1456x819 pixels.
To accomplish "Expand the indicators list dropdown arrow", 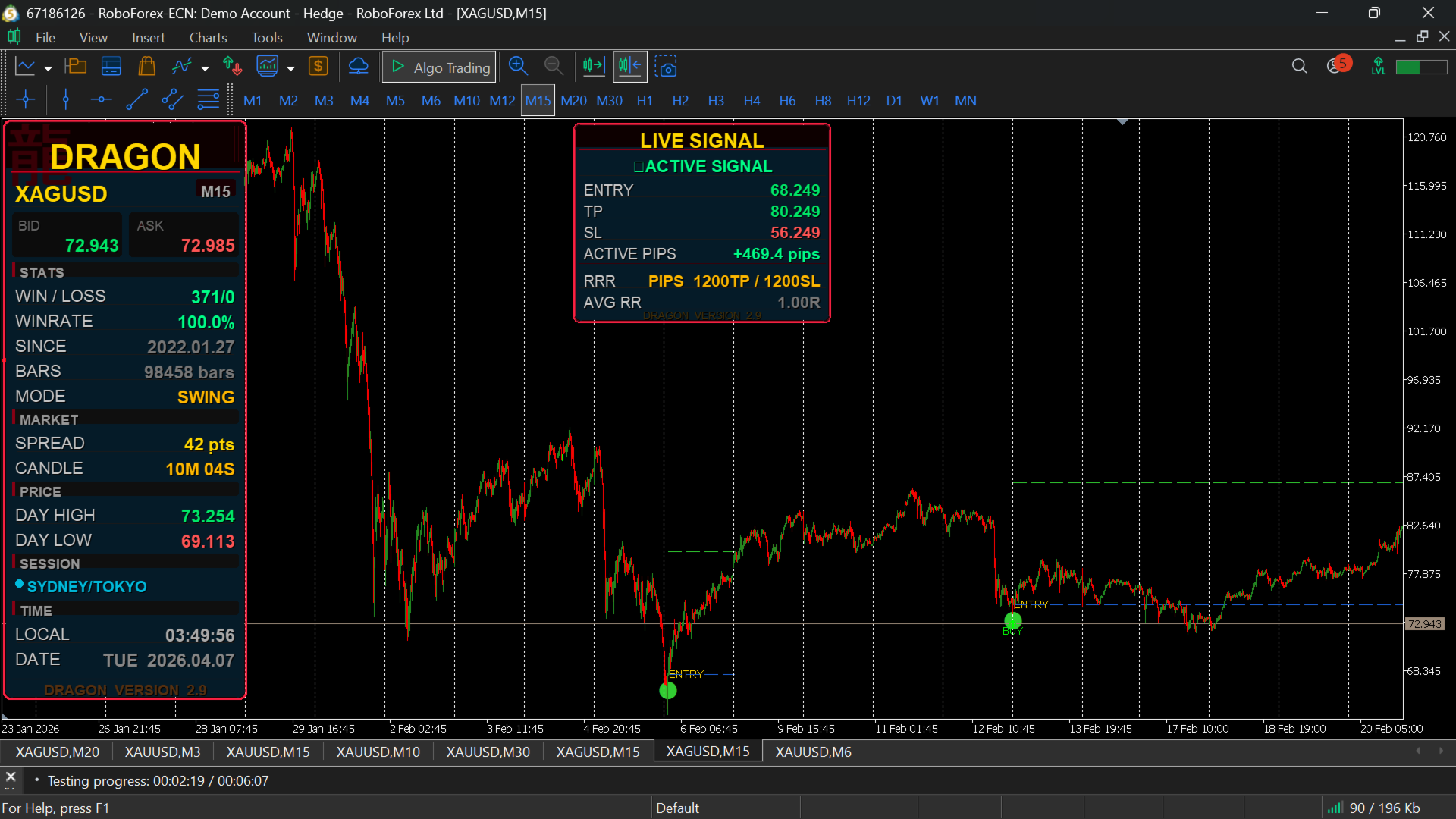I will pyautogui.click(x=205, y=68).
